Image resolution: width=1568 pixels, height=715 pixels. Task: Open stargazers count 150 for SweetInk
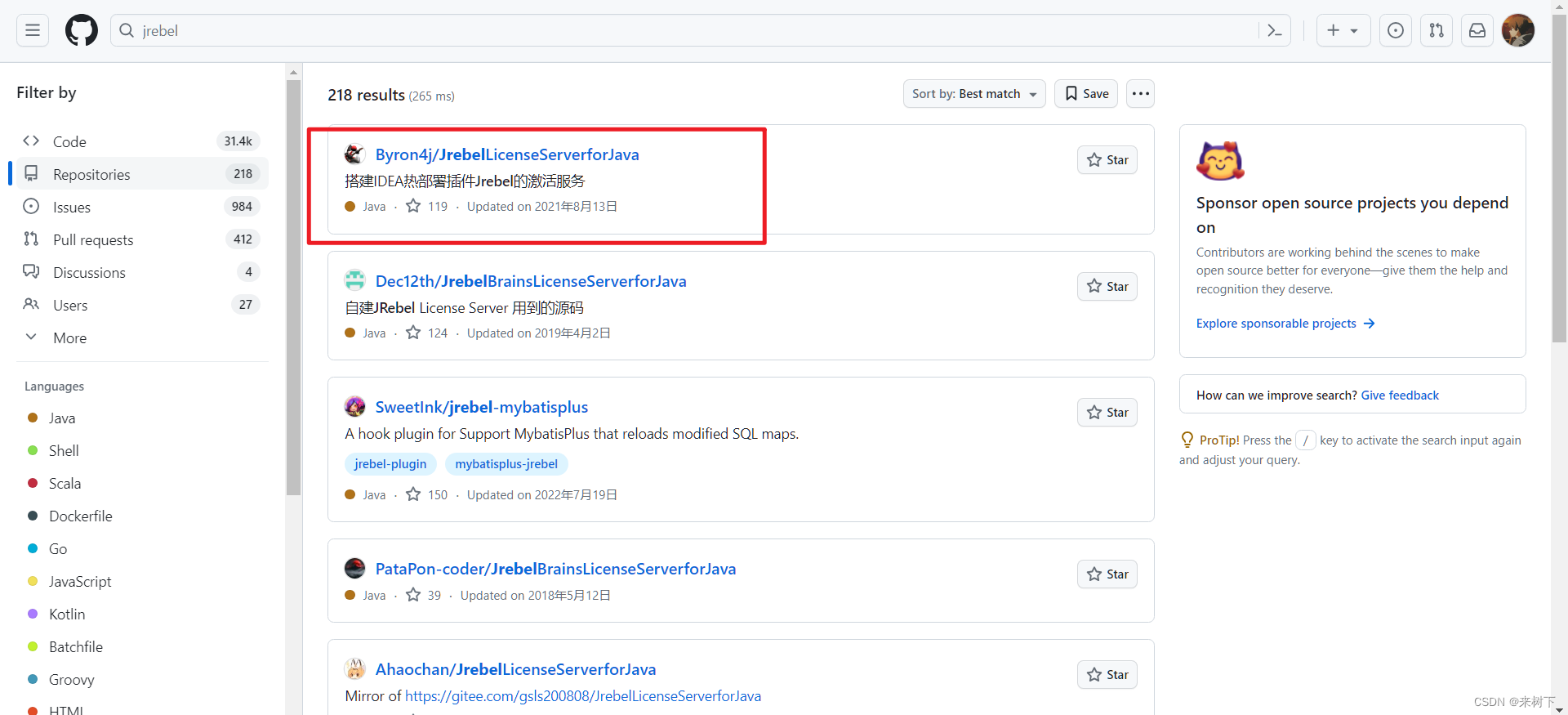[427, 495]
